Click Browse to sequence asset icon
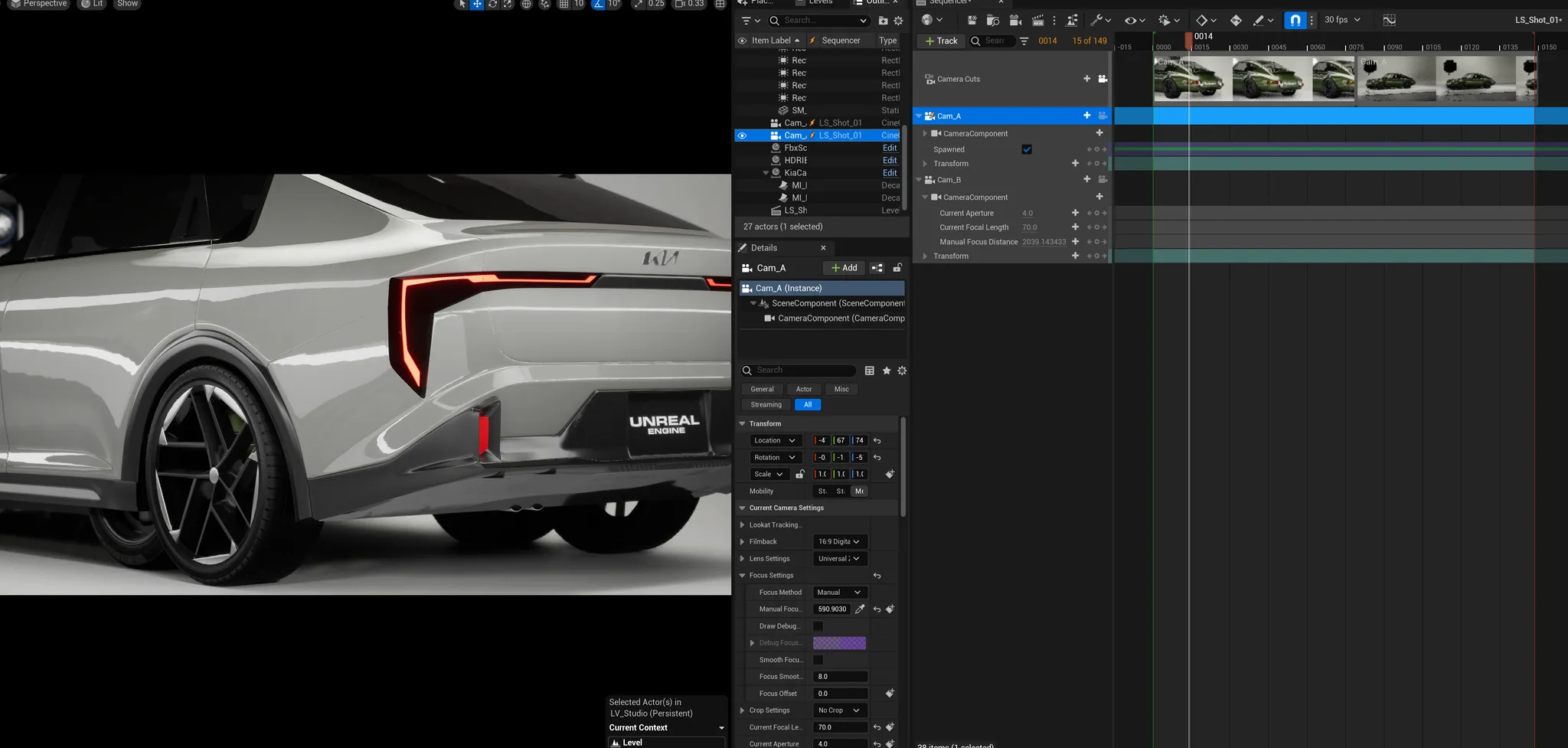Screen dimensions: 1568x748 993,20
